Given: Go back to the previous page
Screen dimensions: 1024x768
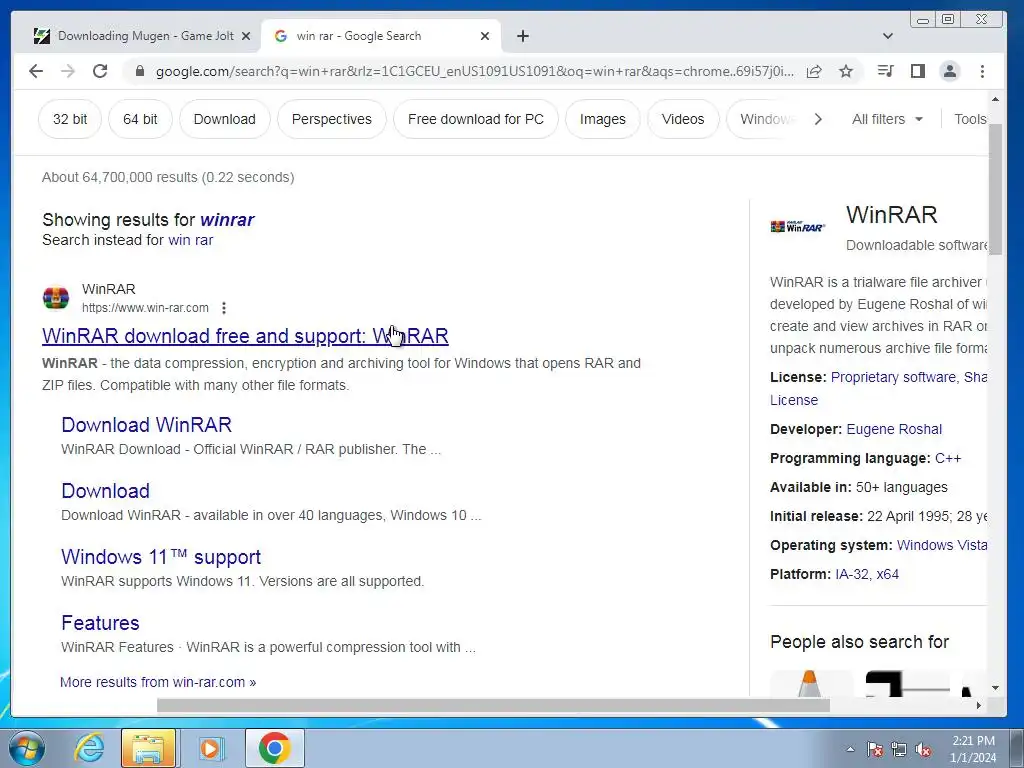Looking at the screenshot, I should coord(36,71).
